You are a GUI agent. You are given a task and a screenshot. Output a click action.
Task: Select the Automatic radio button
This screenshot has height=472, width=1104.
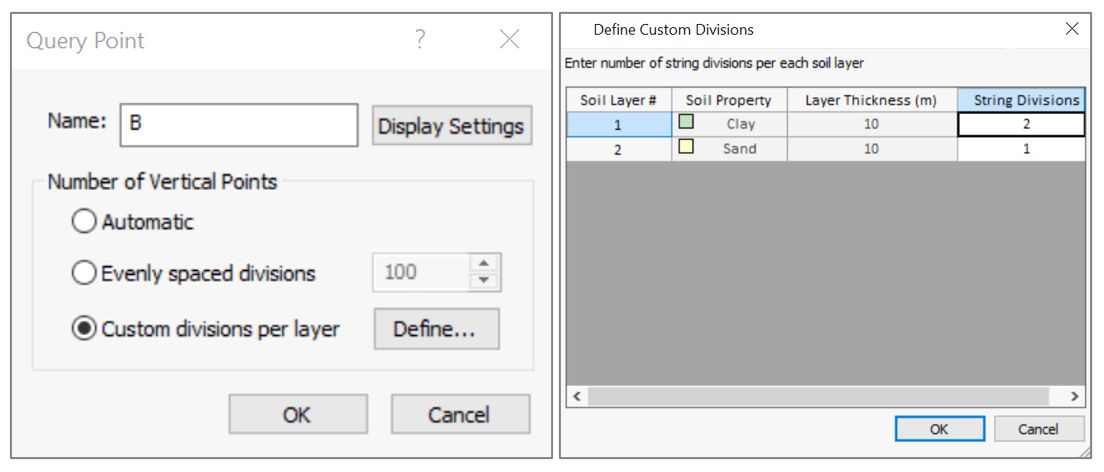[x=84, y=222]
